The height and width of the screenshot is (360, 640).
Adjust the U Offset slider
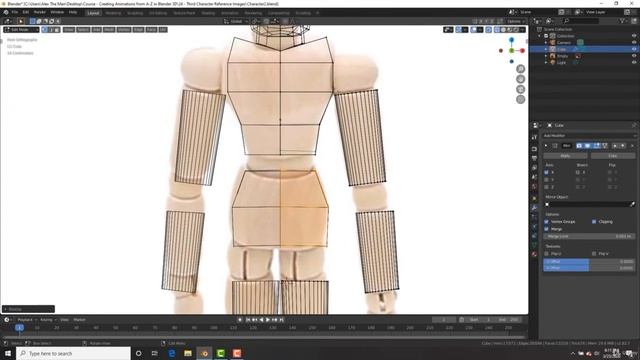(589, 261)
